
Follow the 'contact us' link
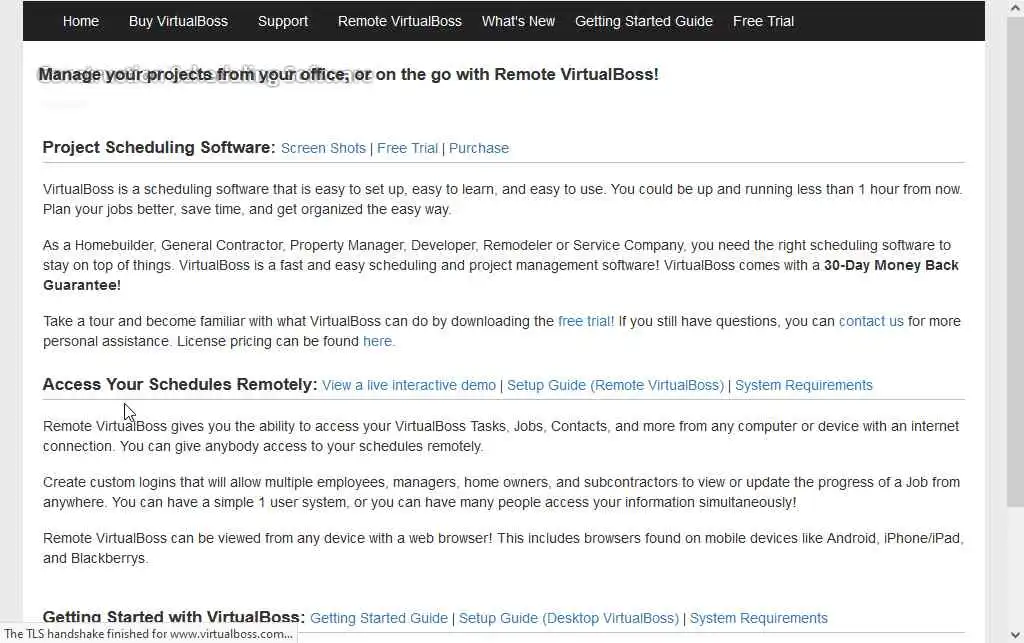point(871,321)
